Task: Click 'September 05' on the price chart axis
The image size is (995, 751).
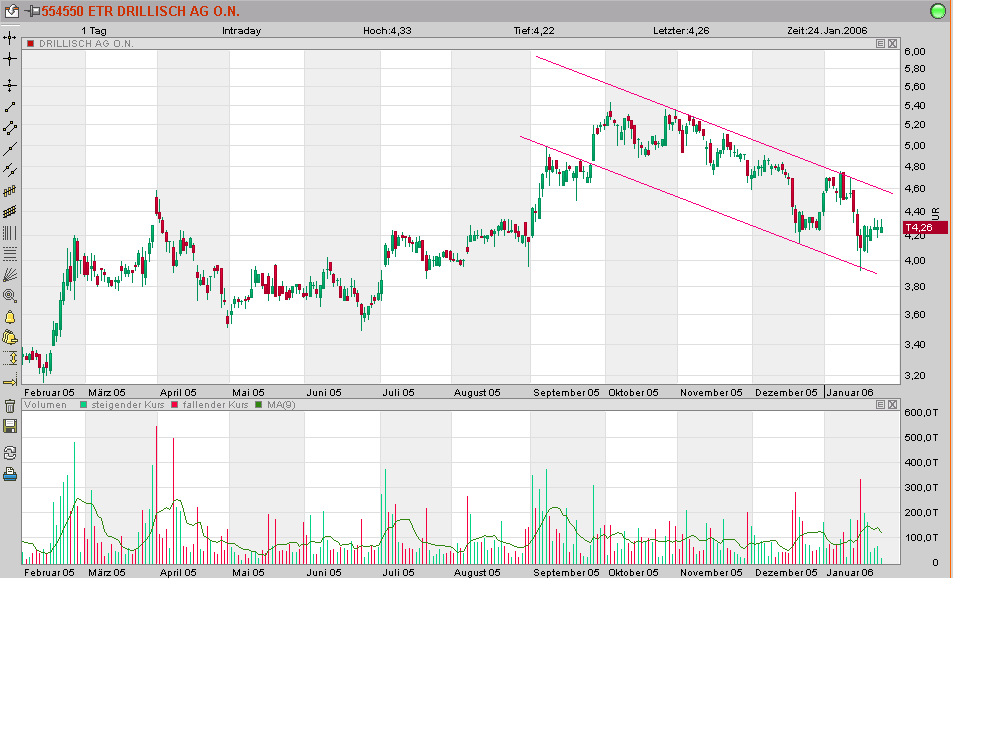Action: tap(566, 392)
